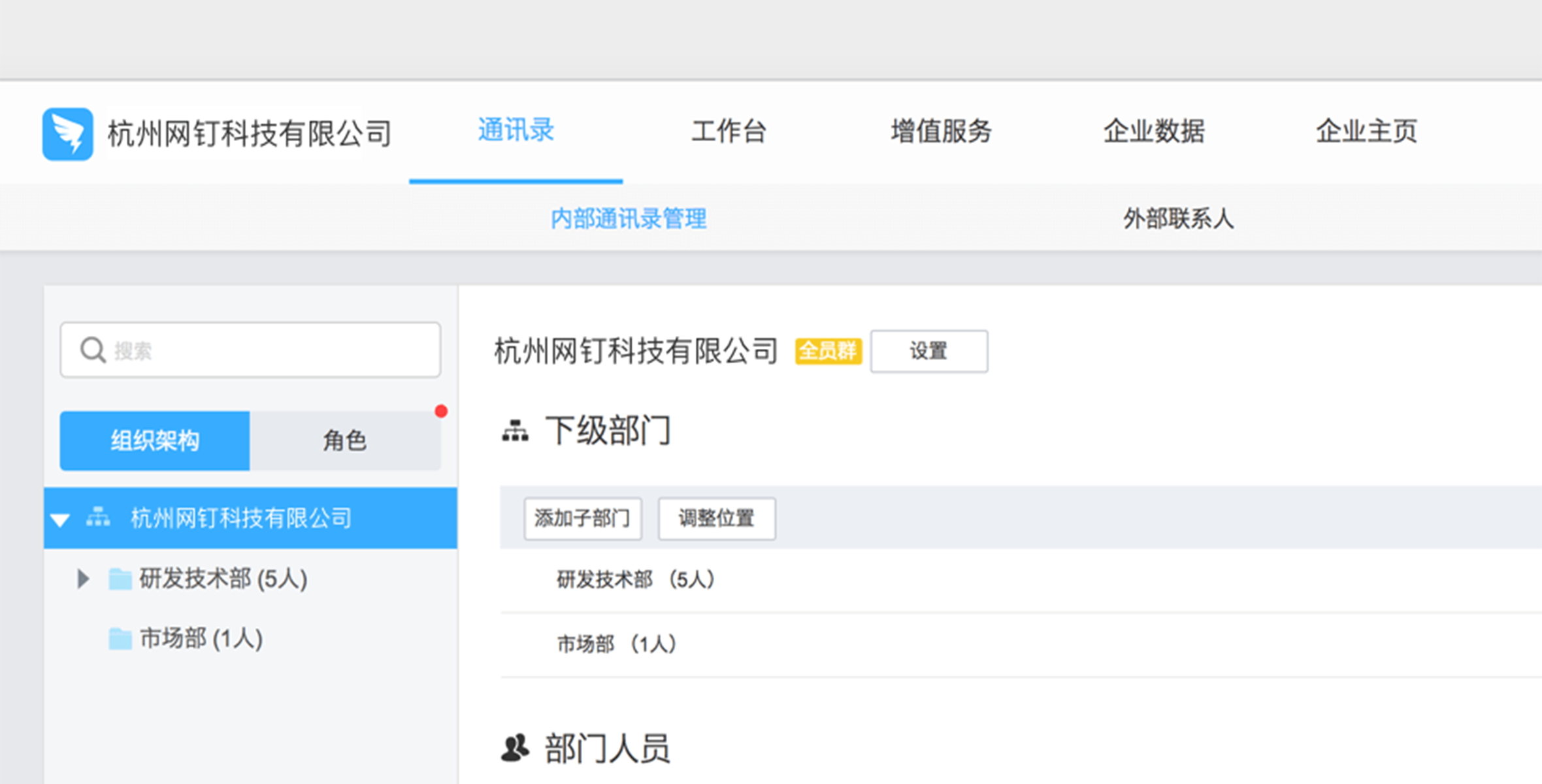This screenshot has width=1542, height=784.
Task: Click the 下级部门 section heading
Action: point(608,431)
